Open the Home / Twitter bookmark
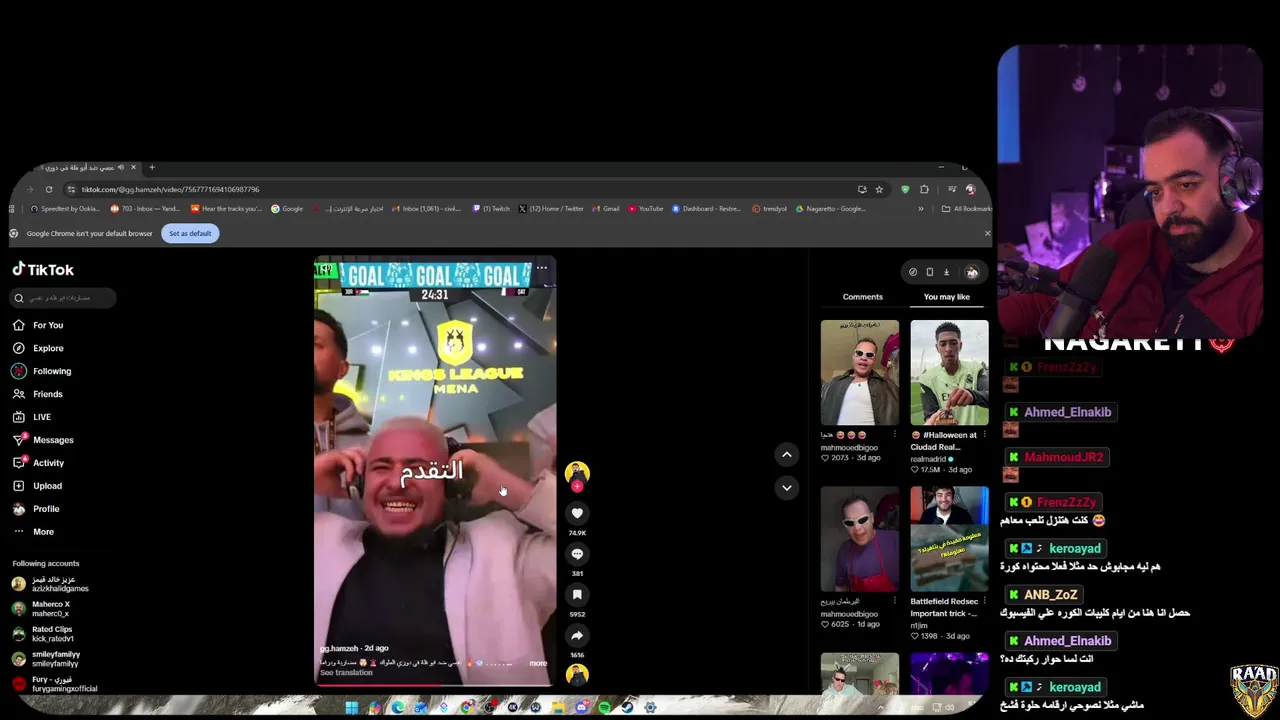 click(x=551, y=209)
